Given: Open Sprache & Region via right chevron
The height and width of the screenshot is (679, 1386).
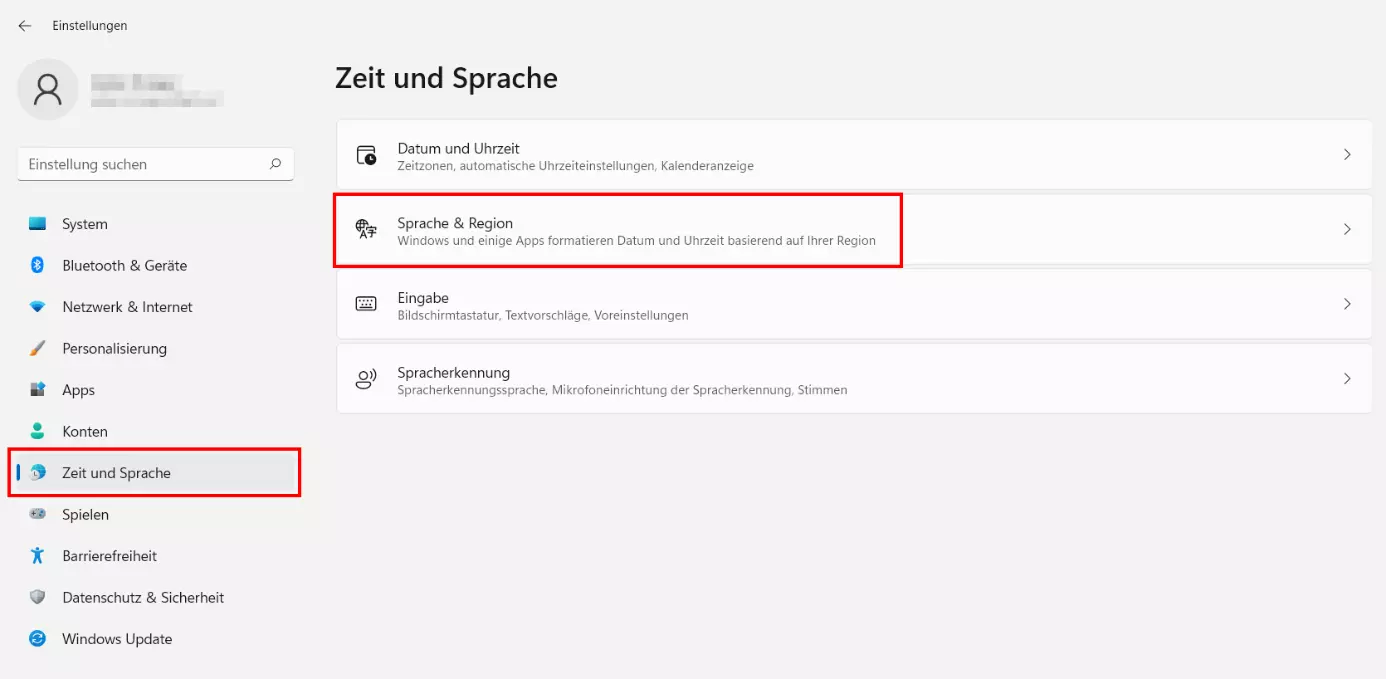Looking at the screenshot, I should (x=1347, y=229).
